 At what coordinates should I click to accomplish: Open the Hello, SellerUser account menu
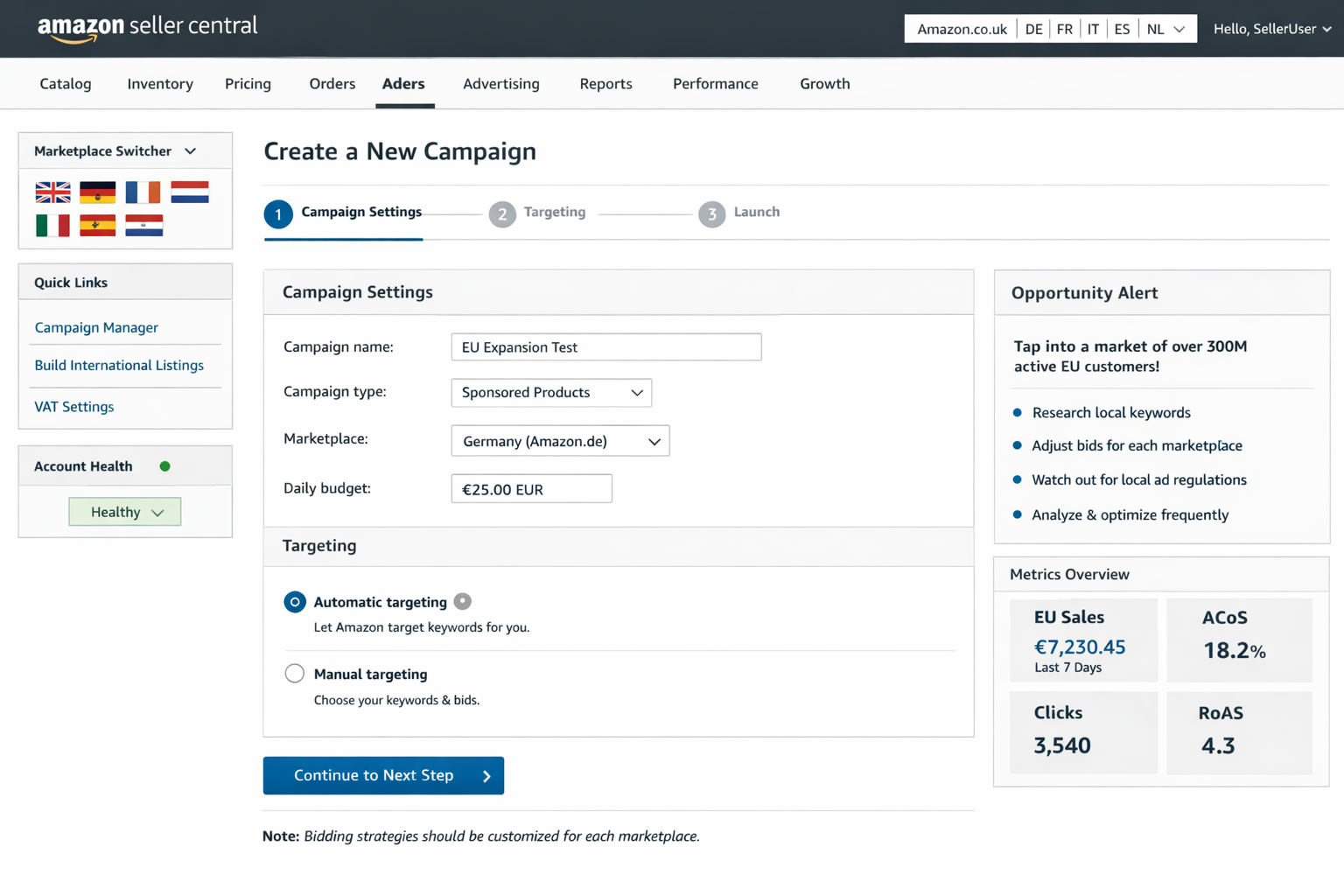(1272, 29)
